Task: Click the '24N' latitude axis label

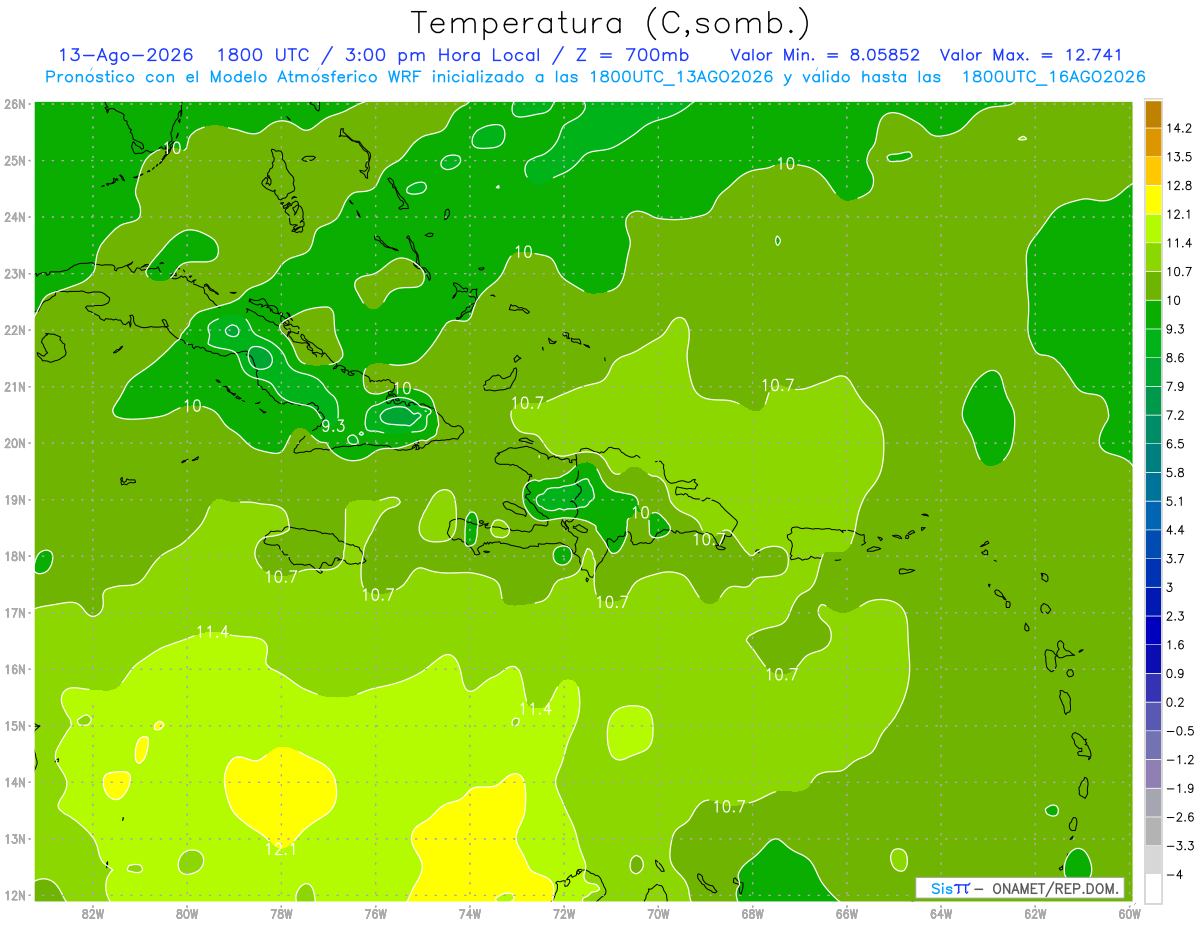Action: [x=16, y=217]
